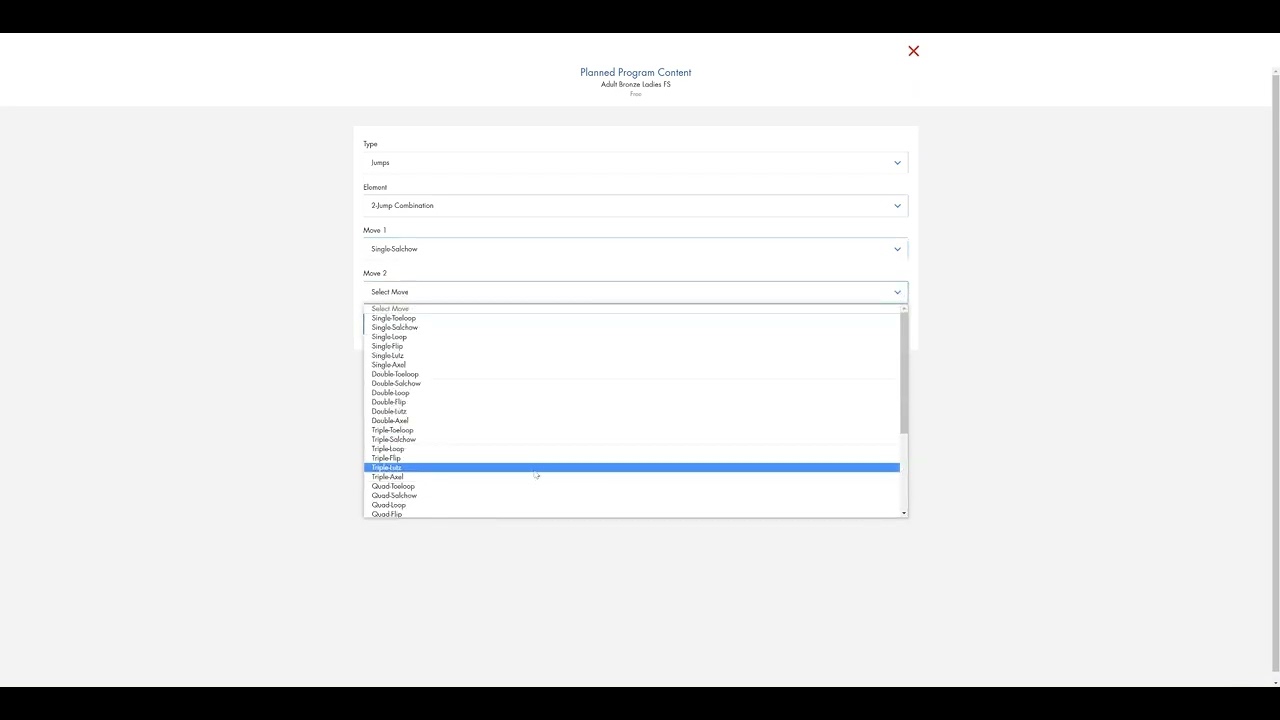Choose Triple-Salchow option
This screenshot has height=720, width=1280.
click(x=631, y=439)
